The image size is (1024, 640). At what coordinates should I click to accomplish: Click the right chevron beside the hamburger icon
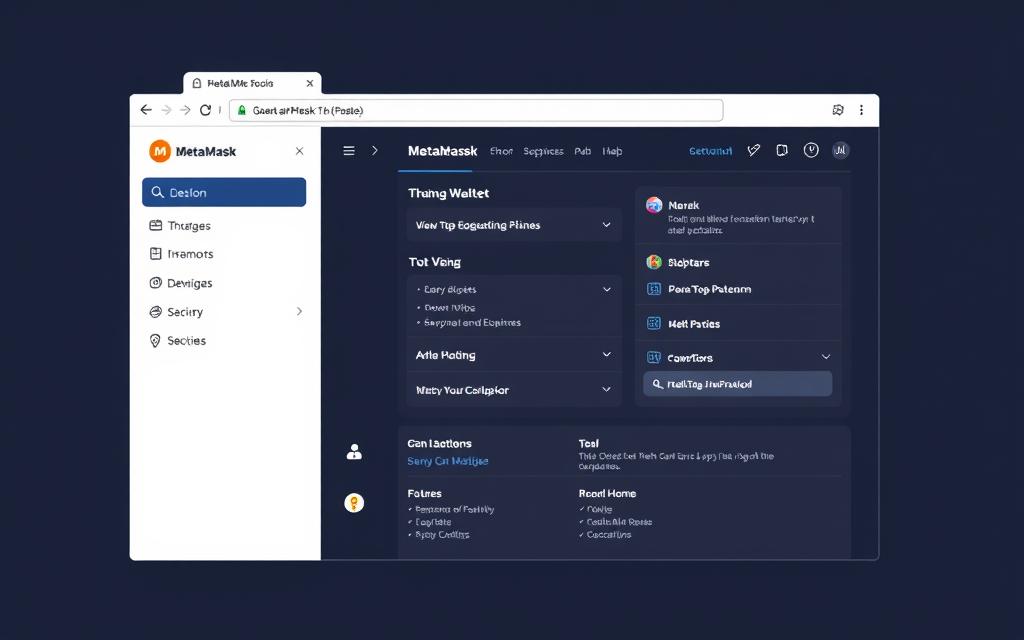pyautogui.click(x=375, y=151)
